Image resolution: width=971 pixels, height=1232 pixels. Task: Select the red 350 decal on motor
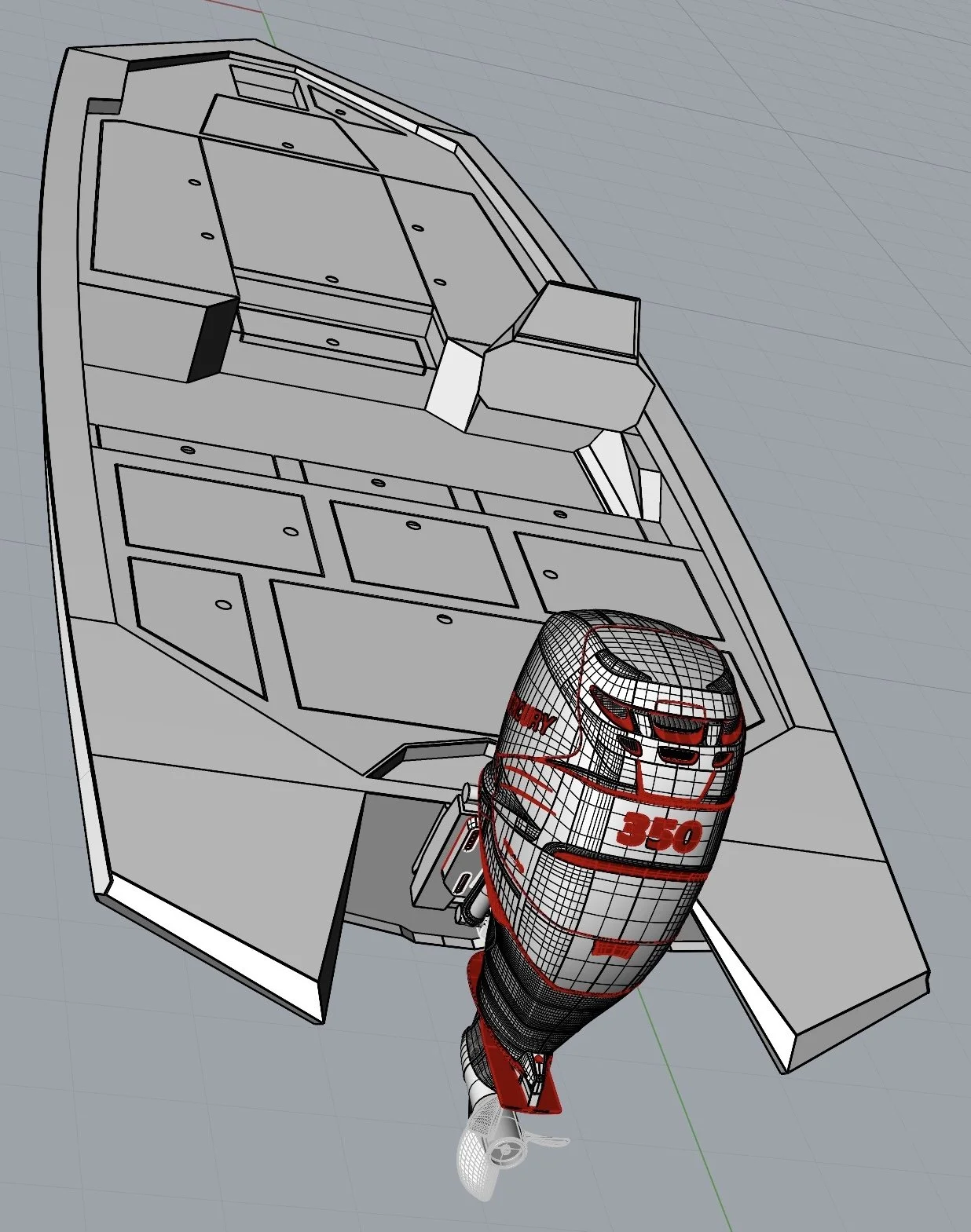click(x=659, y=832)
